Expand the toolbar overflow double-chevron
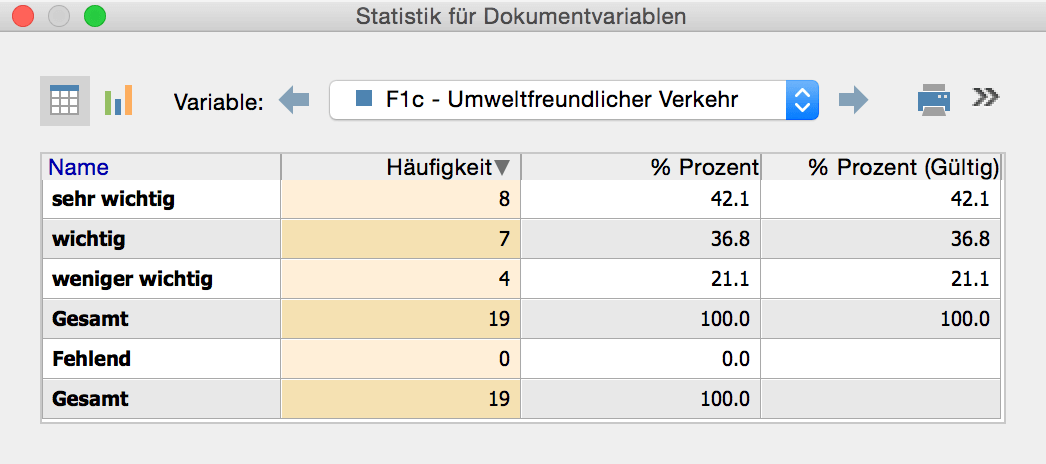The width and height of the screenshot is (1046, 464). pyautogui.click(x=986, y=97)
